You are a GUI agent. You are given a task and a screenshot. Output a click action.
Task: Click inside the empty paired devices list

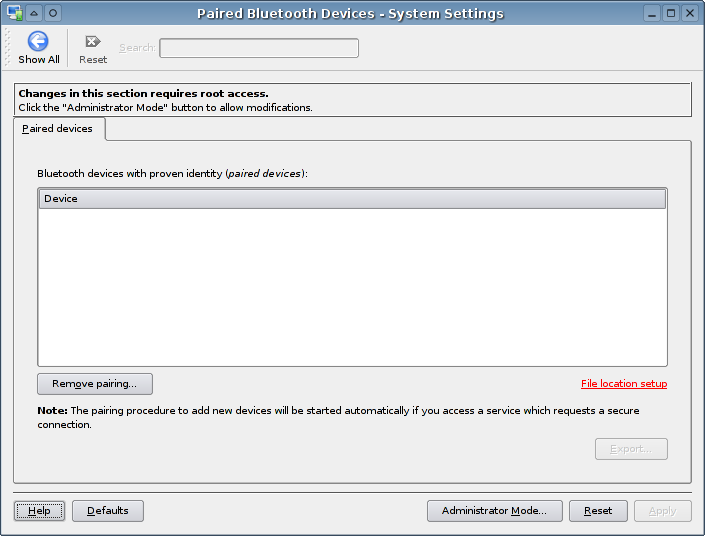click(x=352, y=288)
